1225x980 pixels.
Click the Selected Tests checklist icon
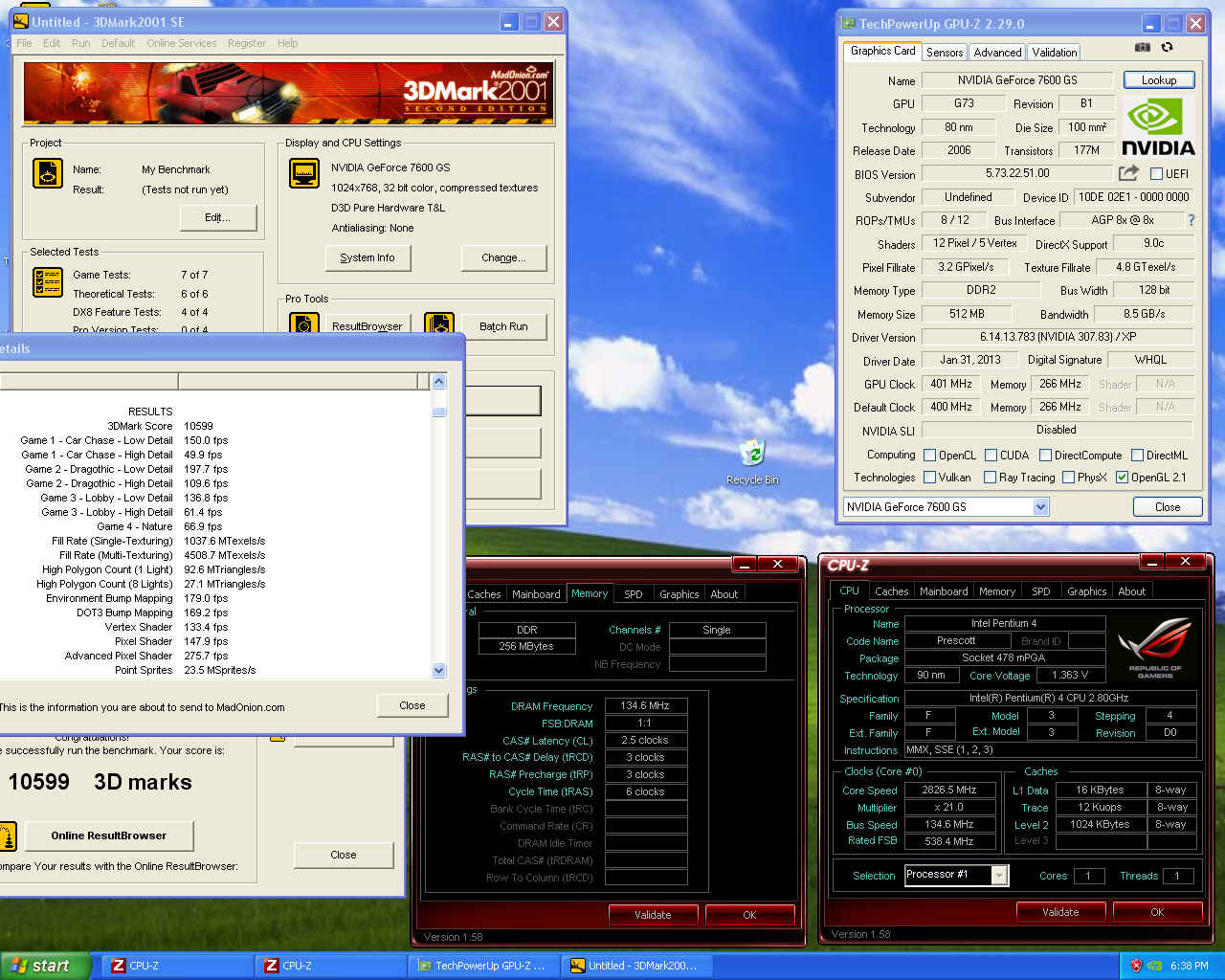tap(48, 282)
